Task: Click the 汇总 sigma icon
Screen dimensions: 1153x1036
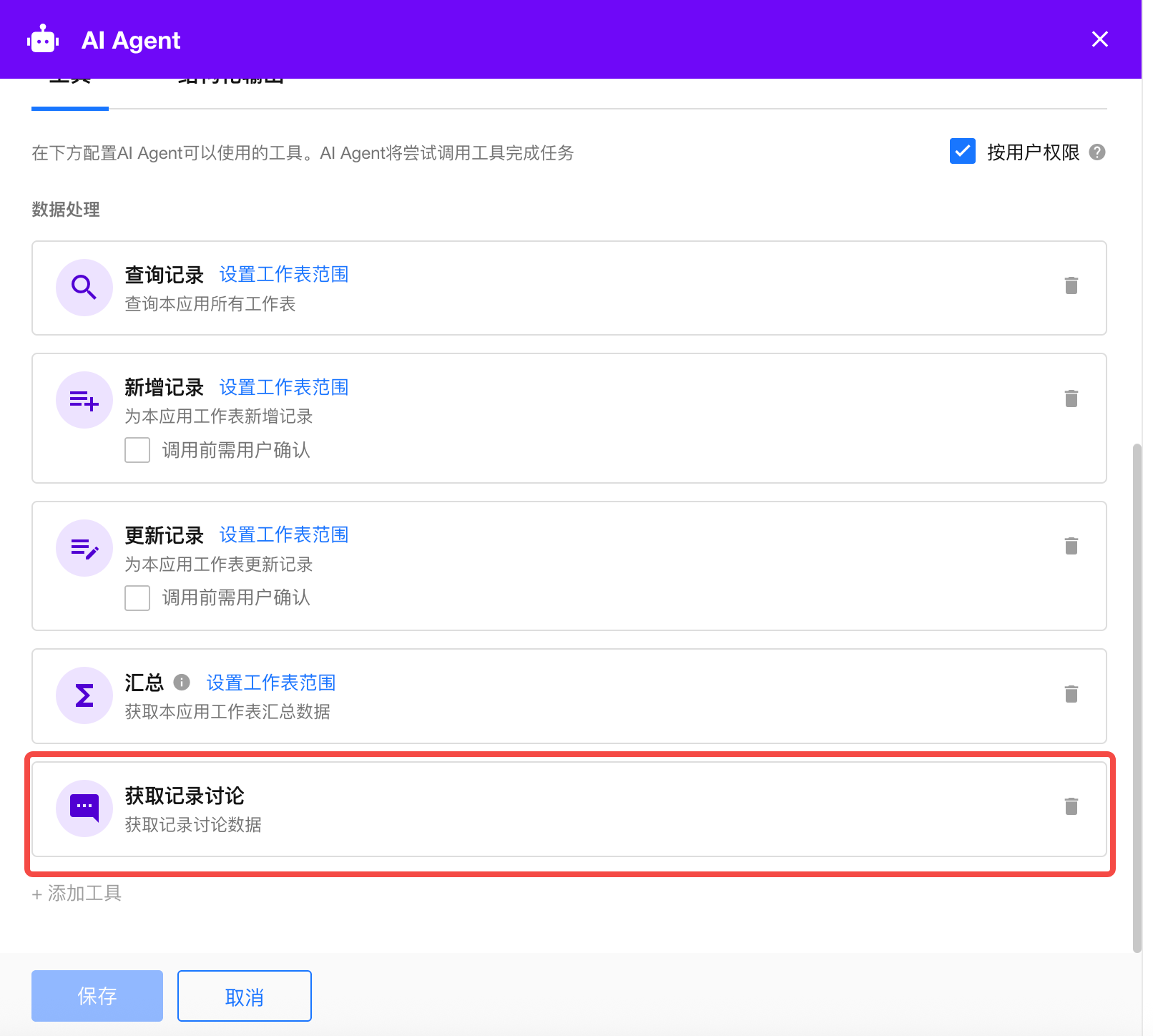Action: pyautogui.click(x=84, y=695)
